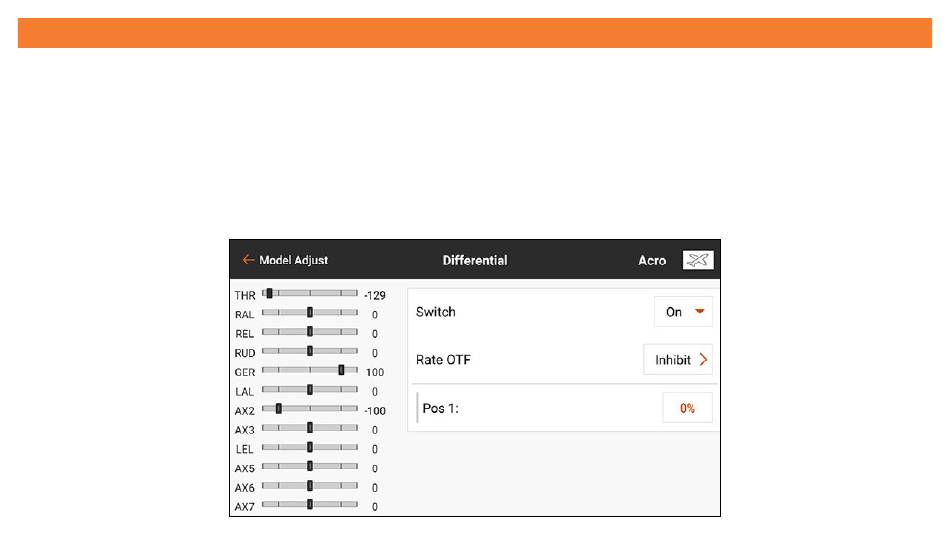Click the GER channel slider handle
The width and height of the screenshot is (950, 534).
(x=341, y=370)
